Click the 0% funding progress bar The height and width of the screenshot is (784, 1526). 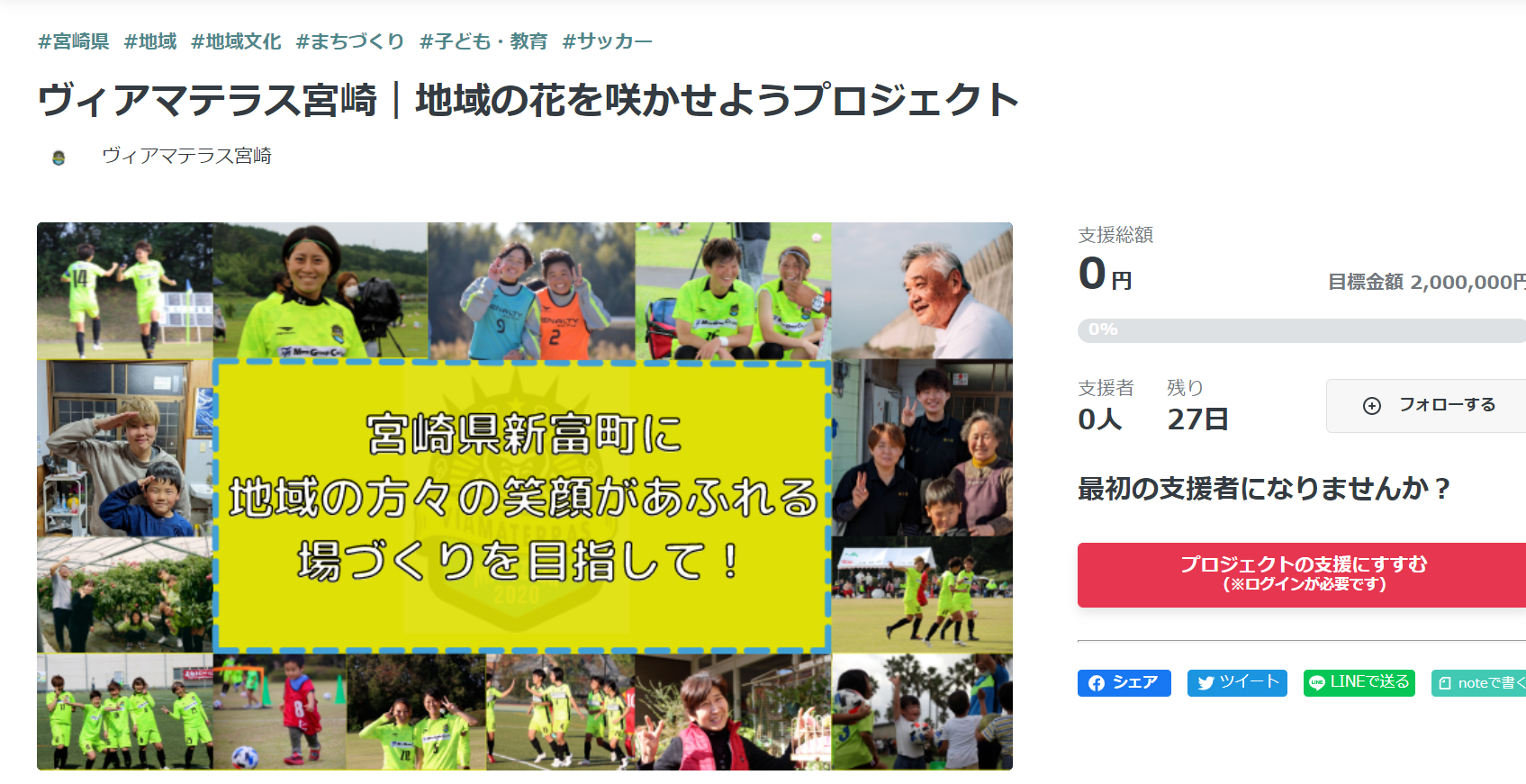coord(1302,330)
